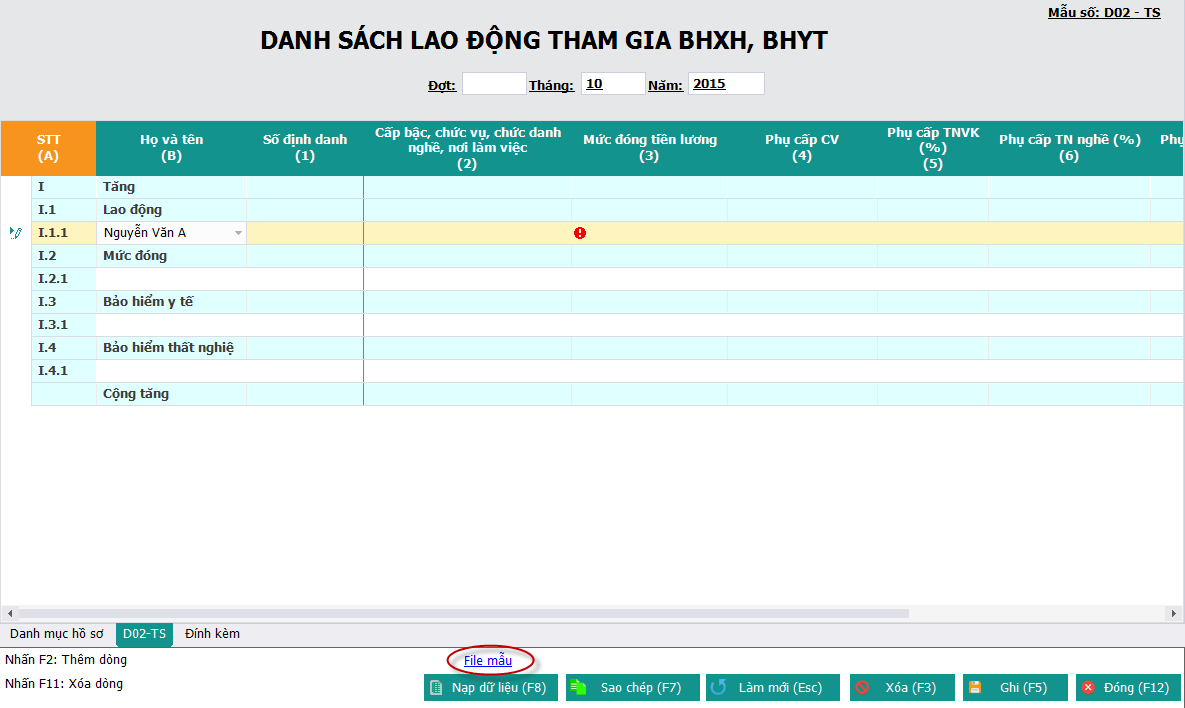The image size is (1185, 708).
Task: Click the I.4.1 row number cell
Action: (63, 371)
